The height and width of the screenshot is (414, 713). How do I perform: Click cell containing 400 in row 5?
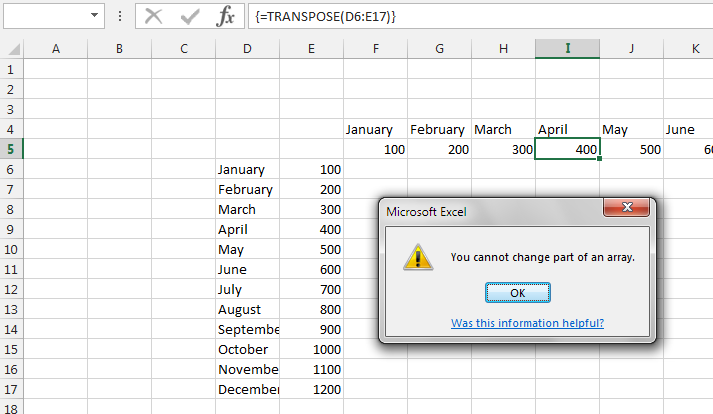click(567, 149)
